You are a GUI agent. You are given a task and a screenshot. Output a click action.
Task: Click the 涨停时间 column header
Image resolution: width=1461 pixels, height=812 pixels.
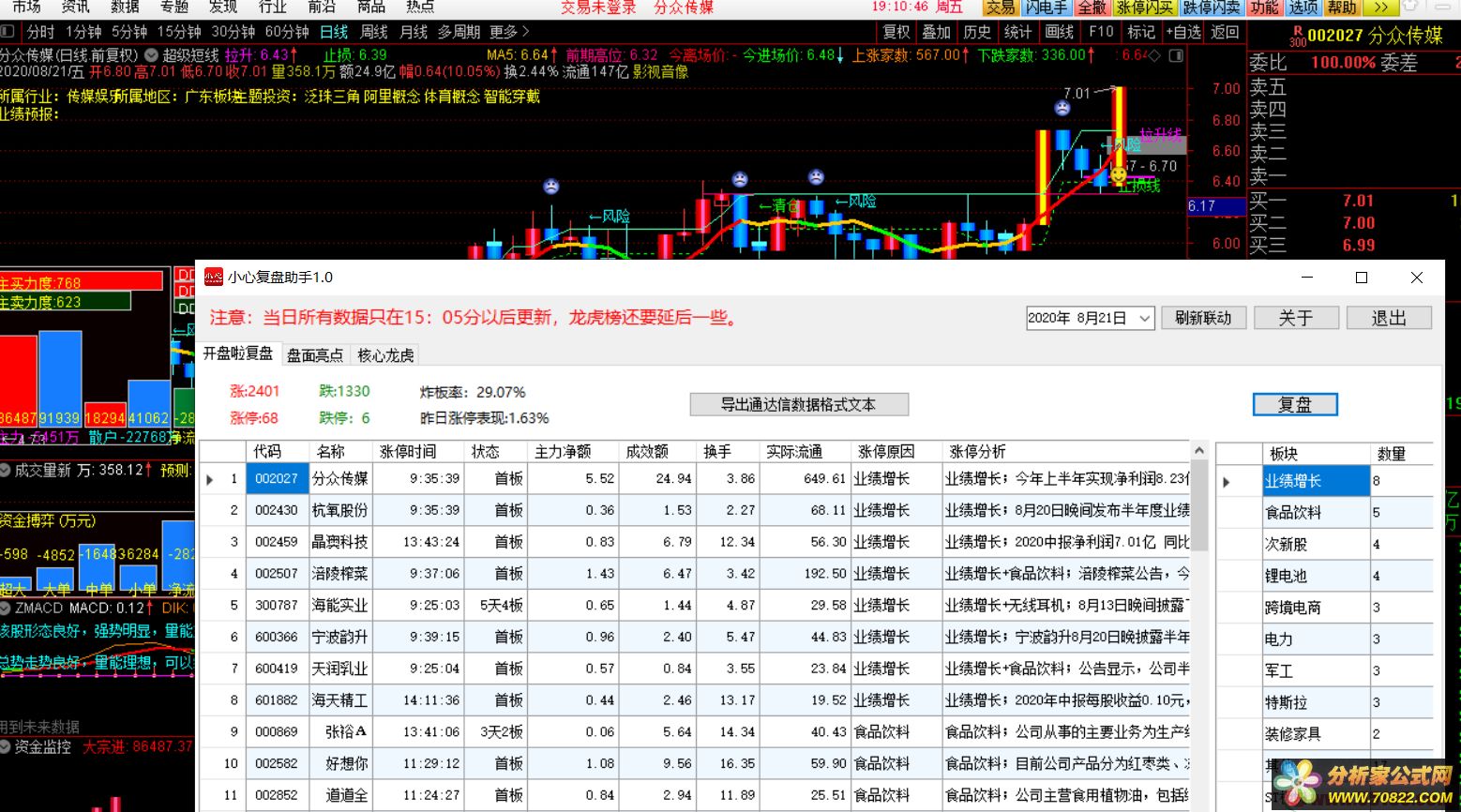point(417,452)
